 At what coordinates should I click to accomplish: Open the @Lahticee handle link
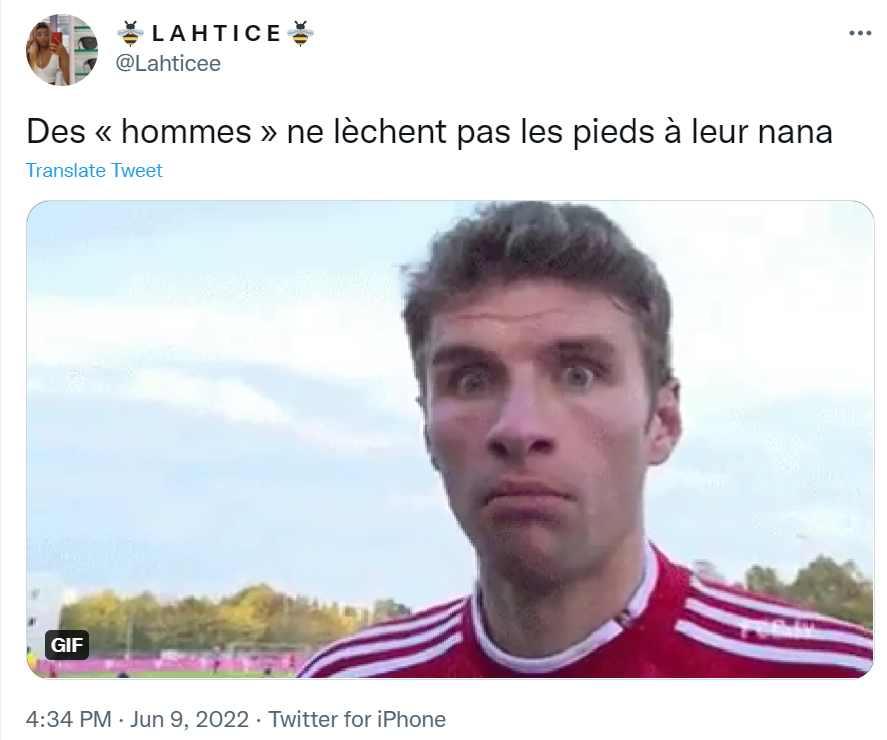pyautogui.click(x=168, y=63)
